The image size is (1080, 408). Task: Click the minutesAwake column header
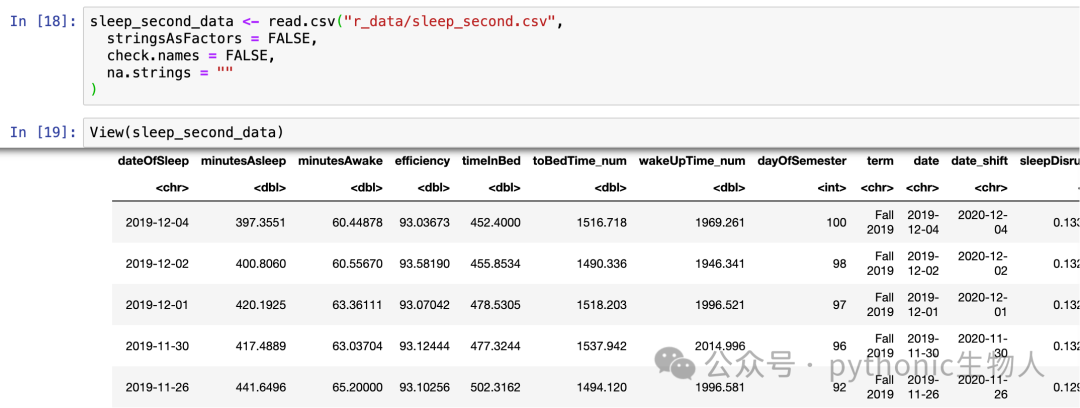(x=340, y=161)
